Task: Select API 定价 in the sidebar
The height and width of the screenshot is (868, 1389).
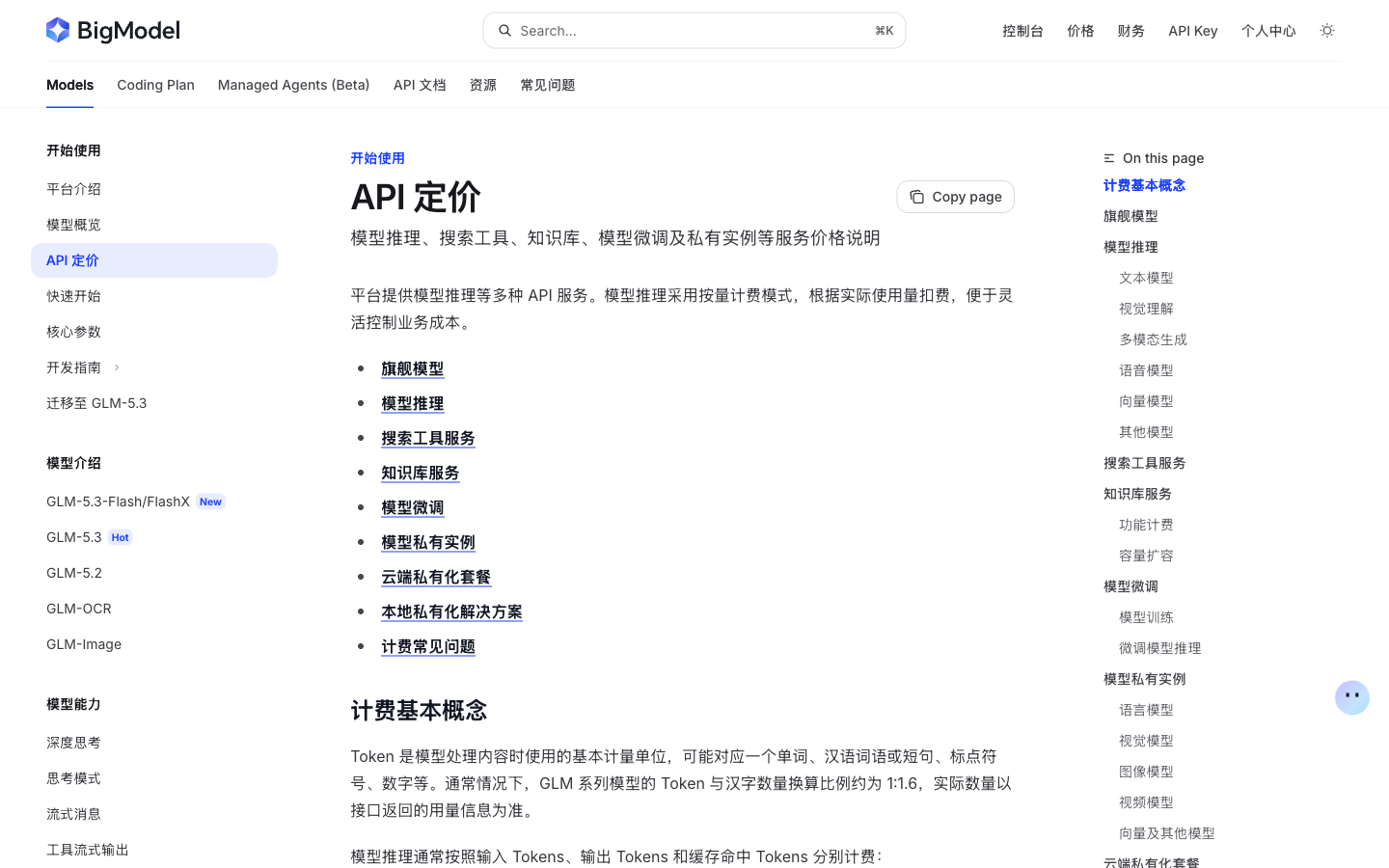Action: [154, 260]
